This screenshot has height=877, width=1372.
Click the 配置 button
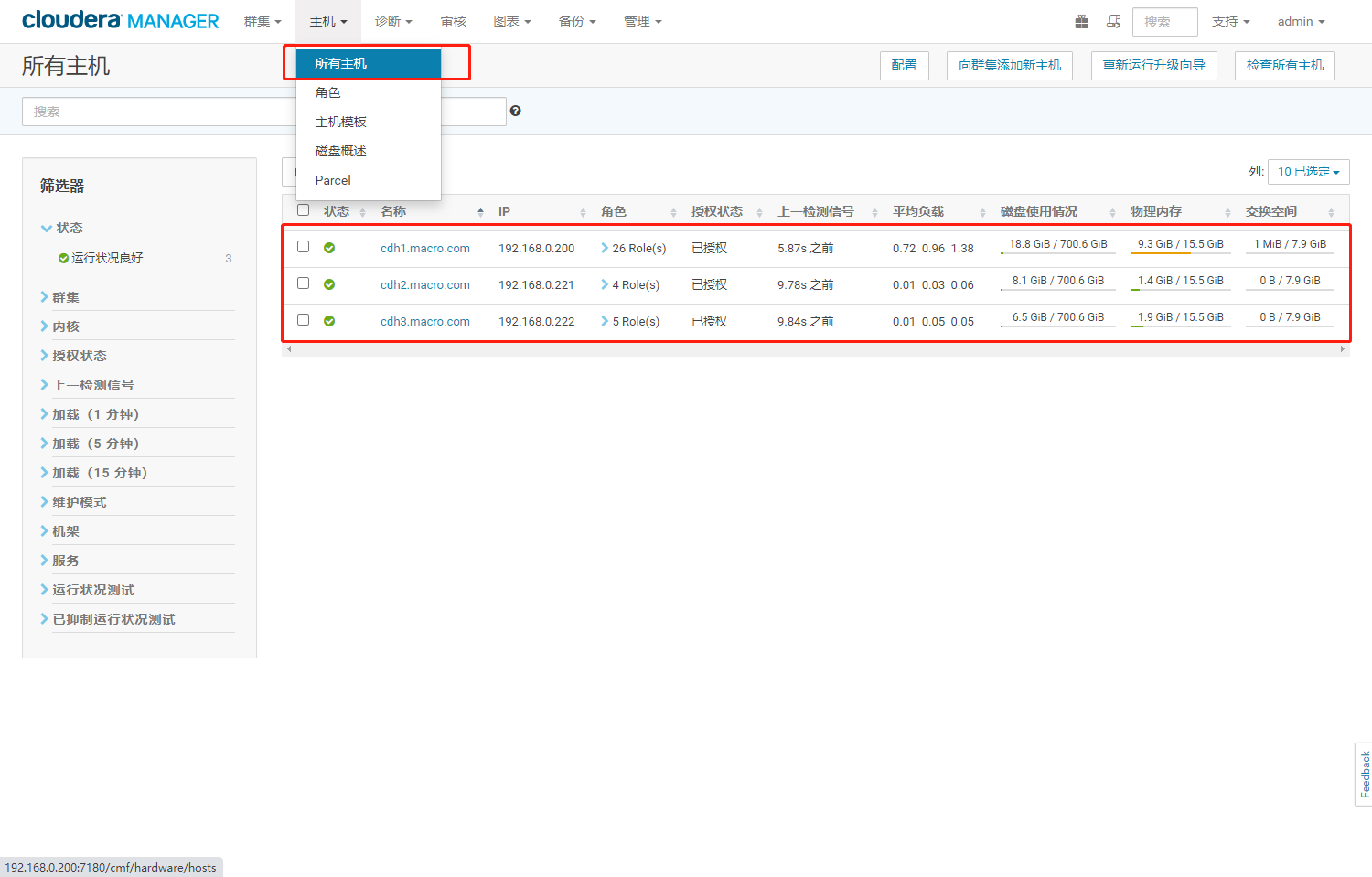pyautogui.click(x=904, y=65)
